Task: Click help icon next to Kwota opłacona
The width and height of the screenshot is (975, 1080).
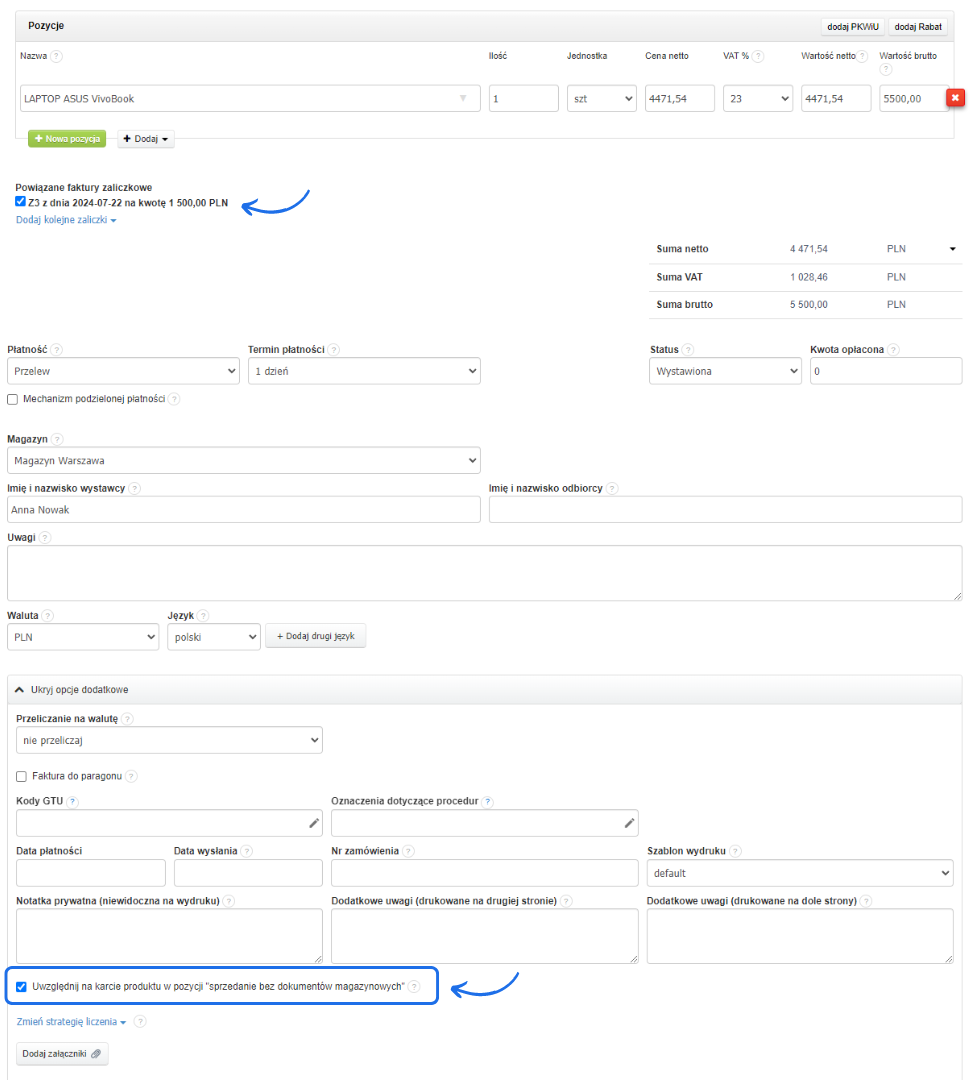Action: click(893, 350)
